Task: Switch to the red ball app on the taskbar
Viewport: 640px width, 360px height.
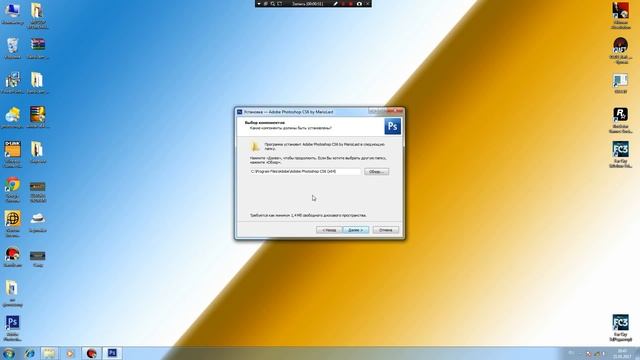Action: point(91,353)
